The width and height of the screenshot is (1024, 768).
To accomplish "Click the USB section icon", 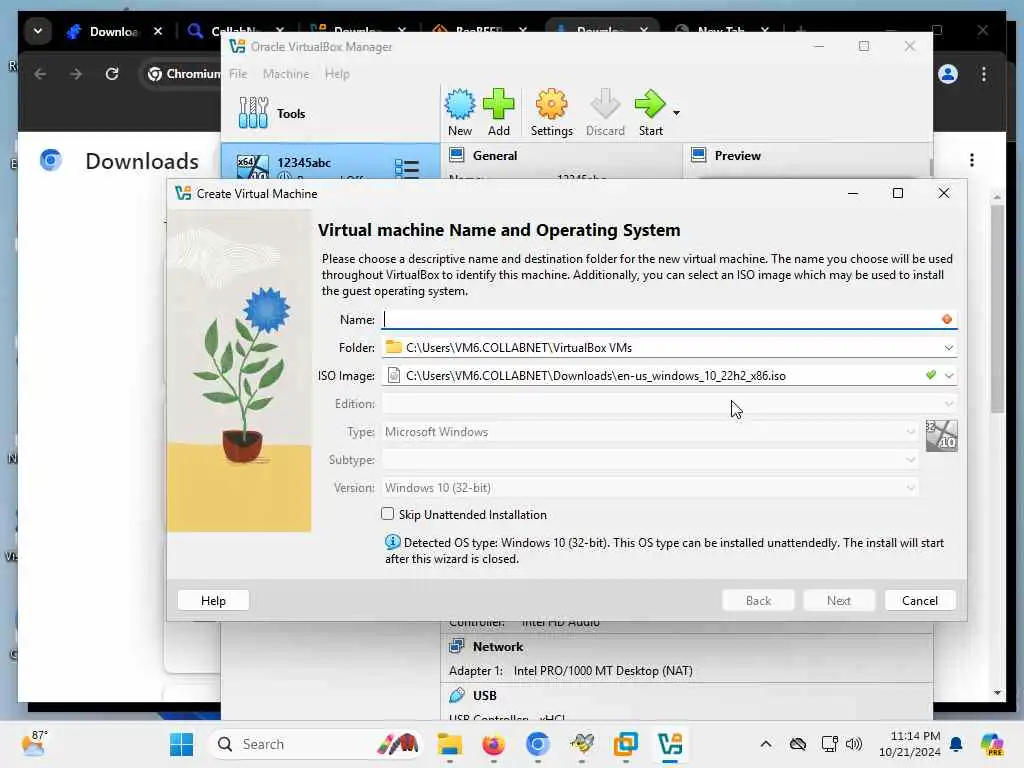I will [457, 696].
